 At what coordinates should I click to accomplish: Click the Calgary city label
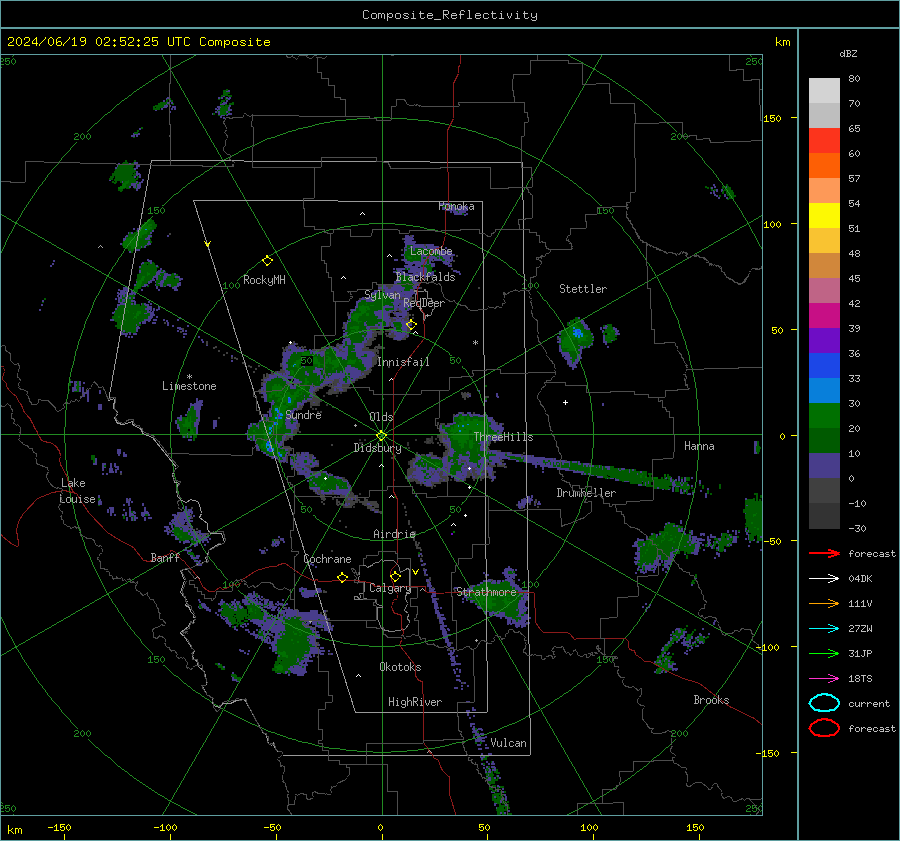pos(390,588)
